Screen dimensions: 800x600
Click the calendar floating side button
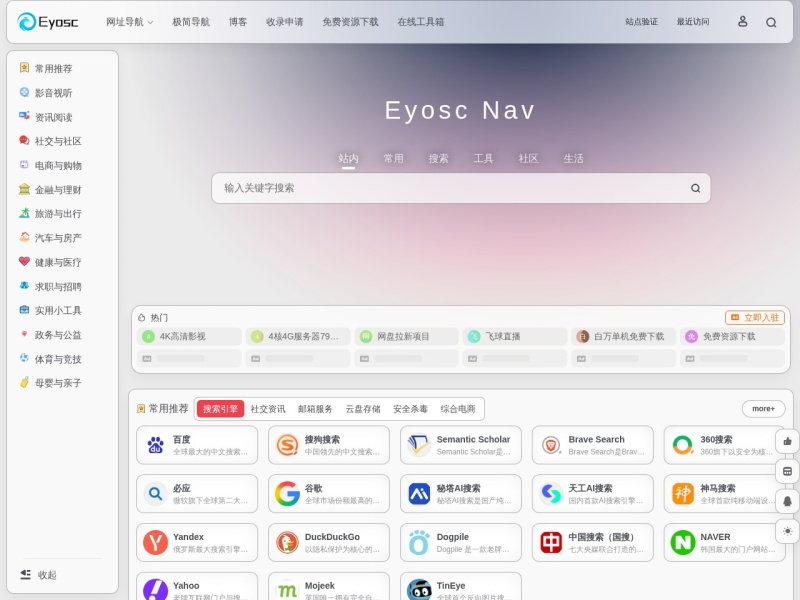787,471
